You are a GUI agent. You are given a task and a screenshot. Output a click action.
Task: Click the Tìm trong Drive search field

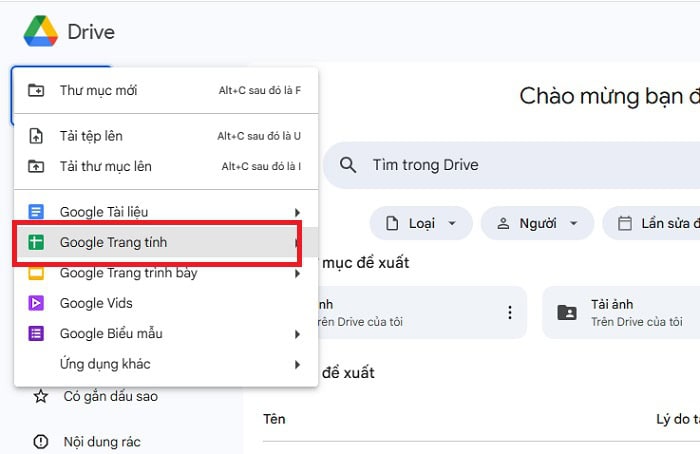click(500, 165)
